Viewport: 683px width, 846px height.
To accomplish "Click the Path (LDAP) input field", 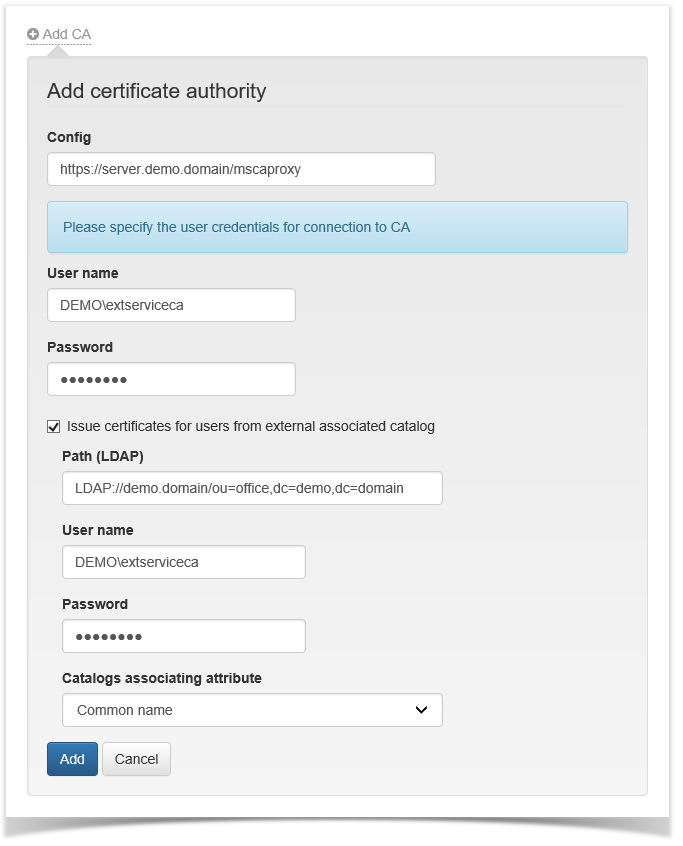I will click(x=252, y=488).
